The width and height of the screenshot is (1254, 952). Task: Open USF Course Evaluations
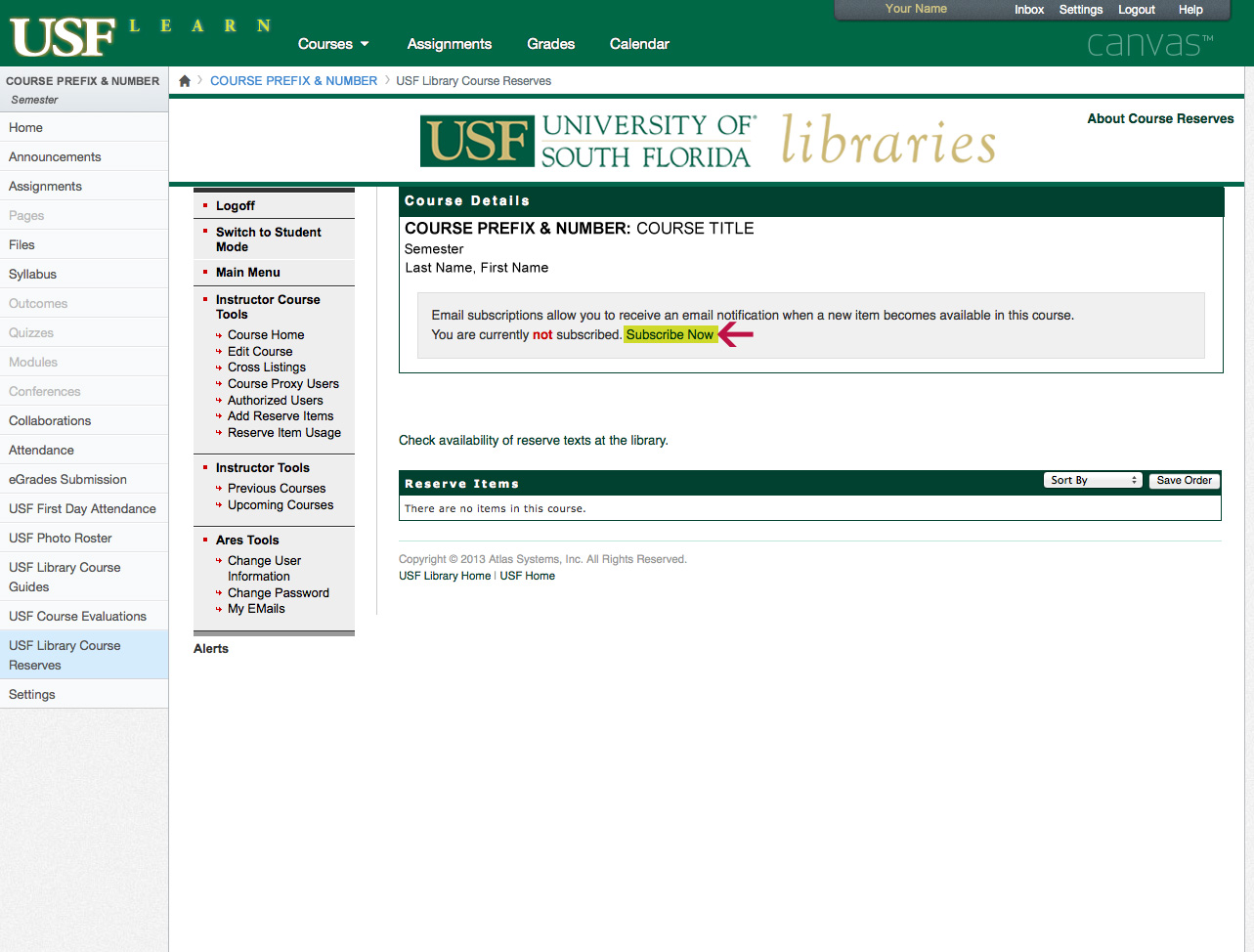(84, 616)
